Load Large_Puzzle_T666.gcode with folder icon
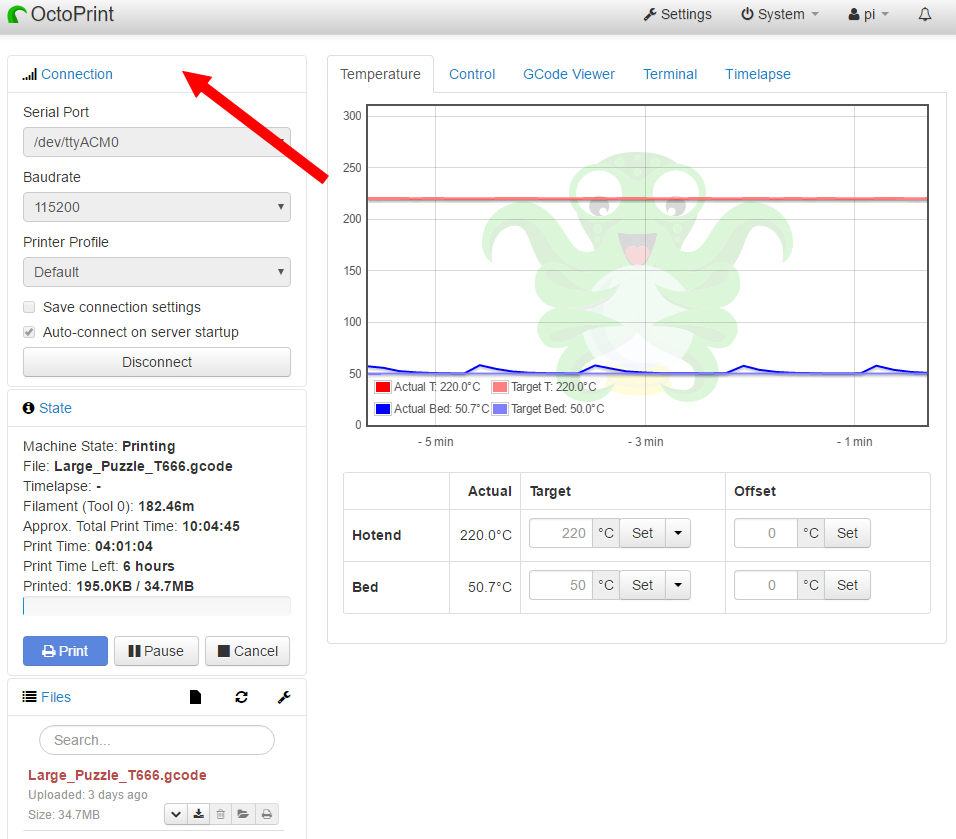The image size is (956, 839). (x=243, y=814)
